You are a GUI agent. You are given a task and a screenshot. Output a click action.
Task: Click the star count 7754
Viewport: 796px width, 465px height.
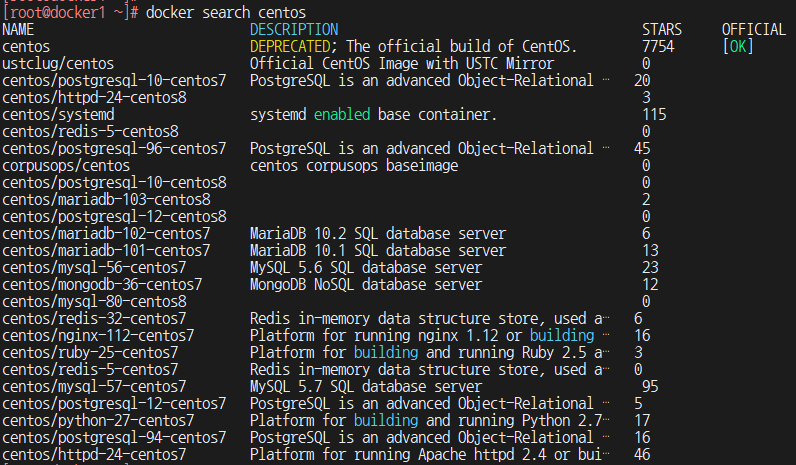pyautogui.click(x=658, y=47)
